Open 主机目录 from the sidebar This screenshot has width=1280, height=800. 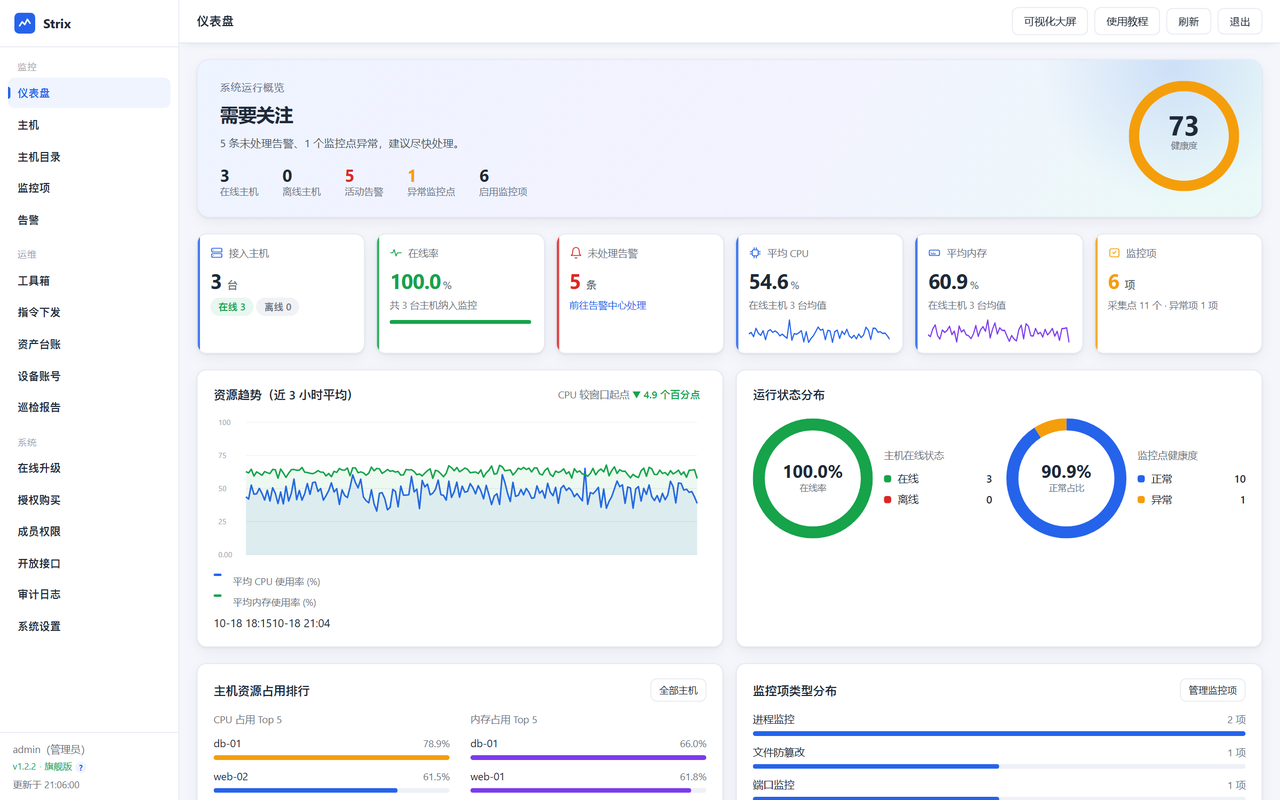[89, 157]
